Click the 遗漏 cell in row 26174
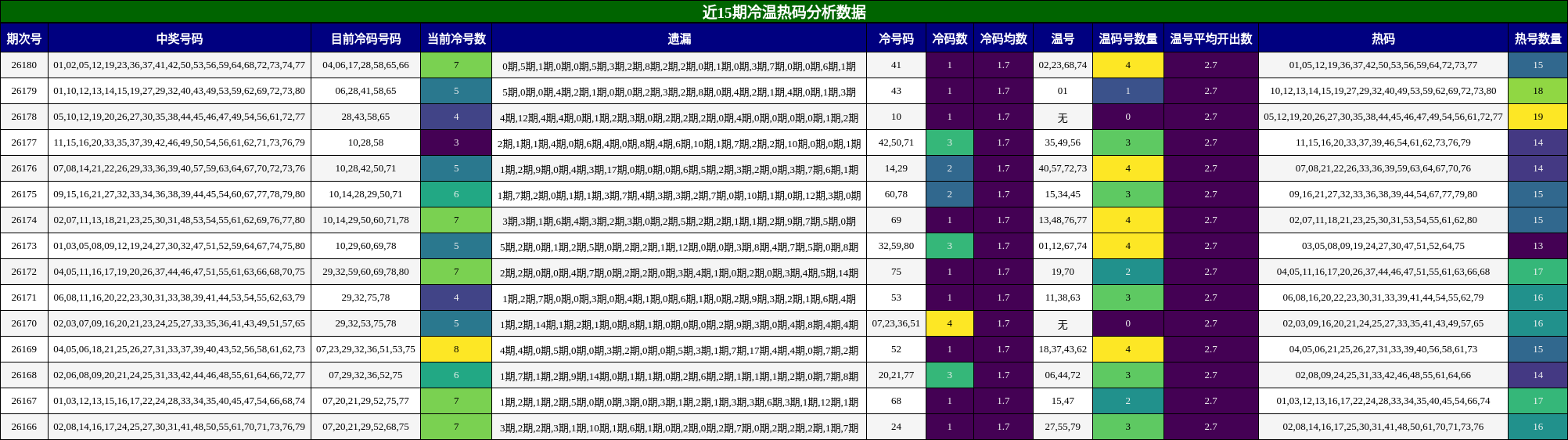This screenshot has width=1568, height=440. (679, 220)
